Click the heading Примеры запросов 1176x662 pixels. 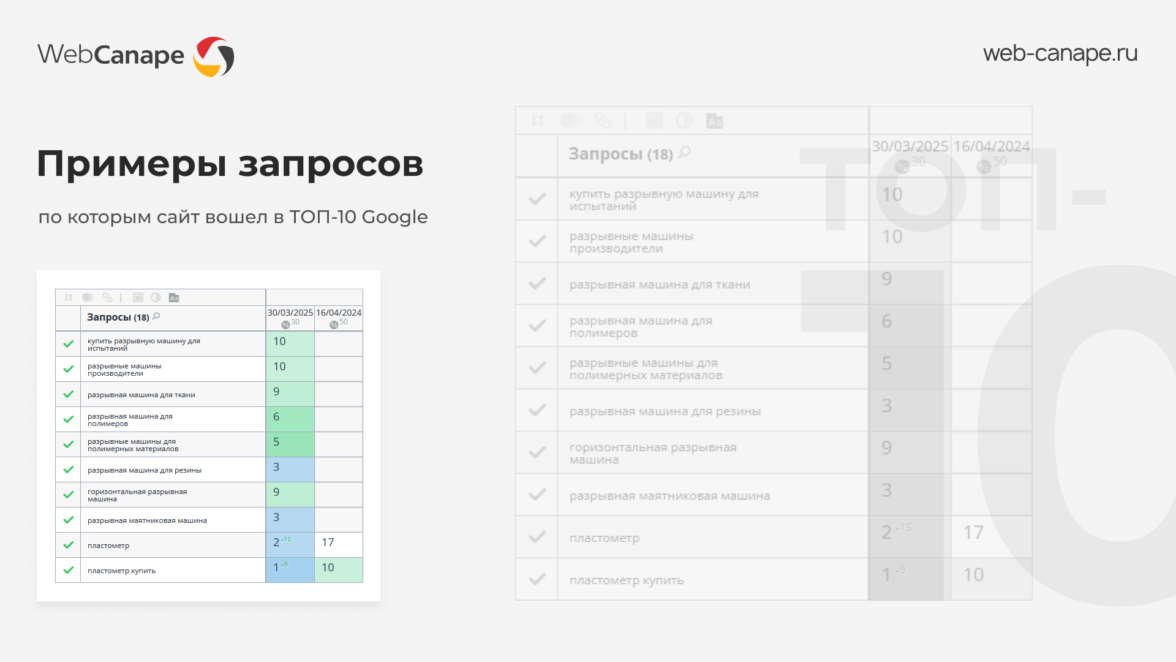230,164
